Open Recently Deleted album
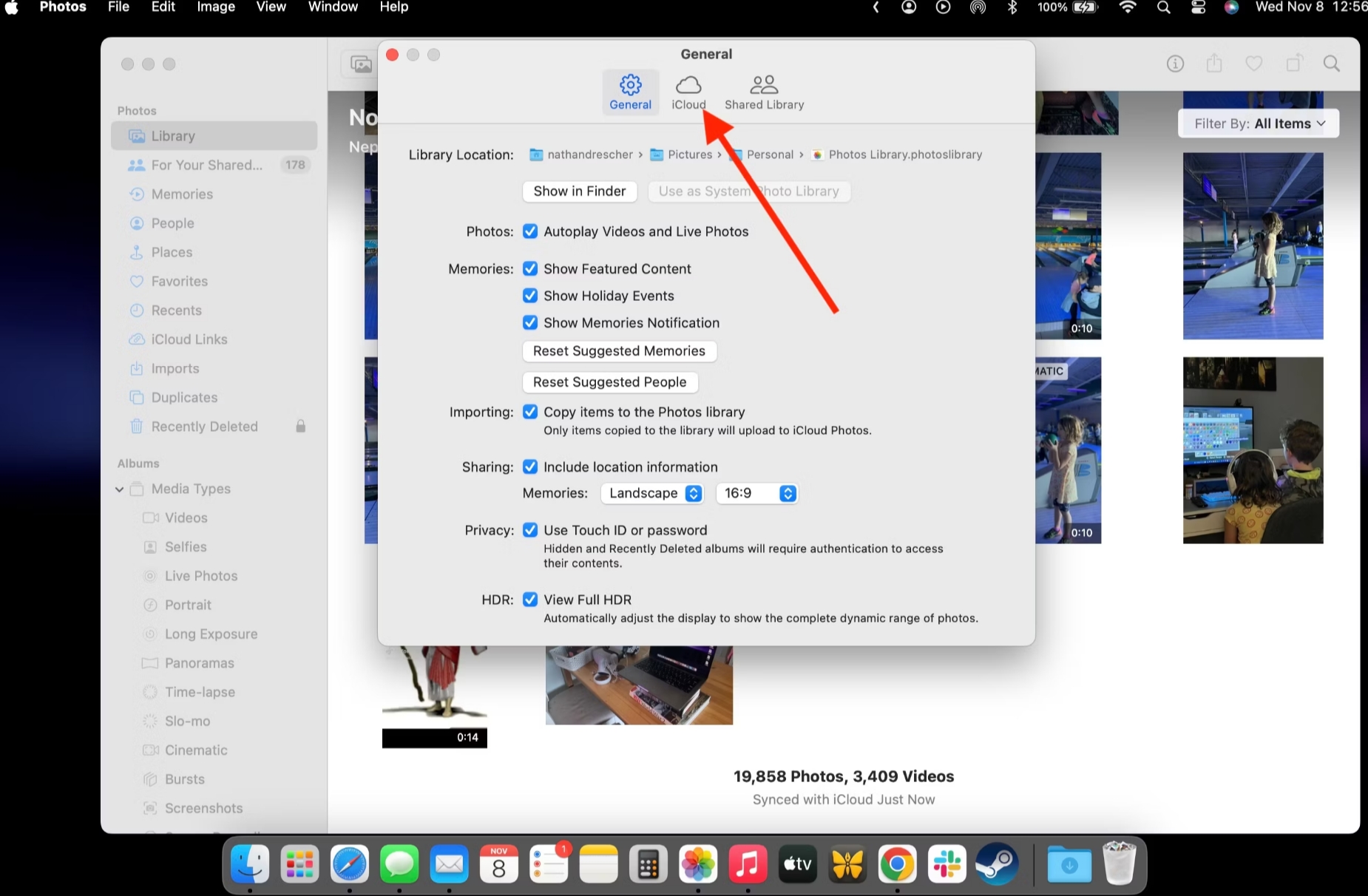Screen dimensions: 1368x896 click(x=214, y=427)
